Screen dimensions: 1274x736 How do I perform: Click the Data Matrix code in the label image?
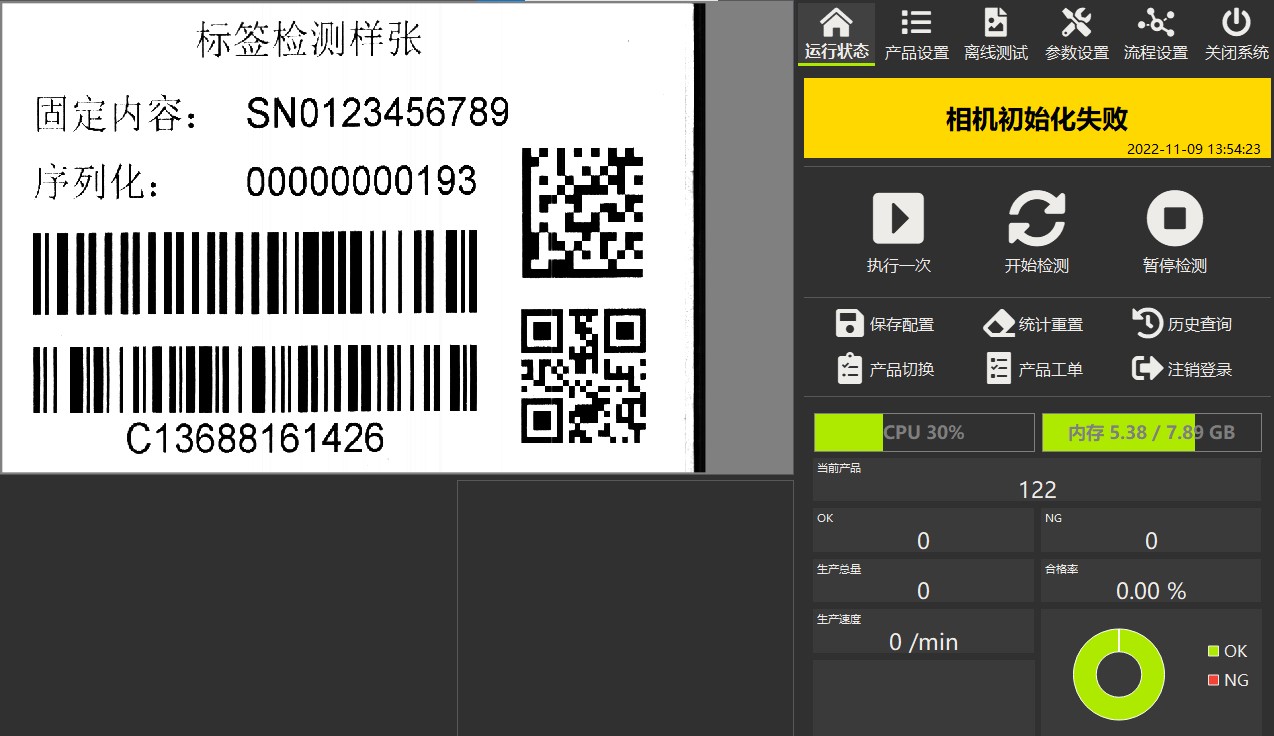(583, 212)
